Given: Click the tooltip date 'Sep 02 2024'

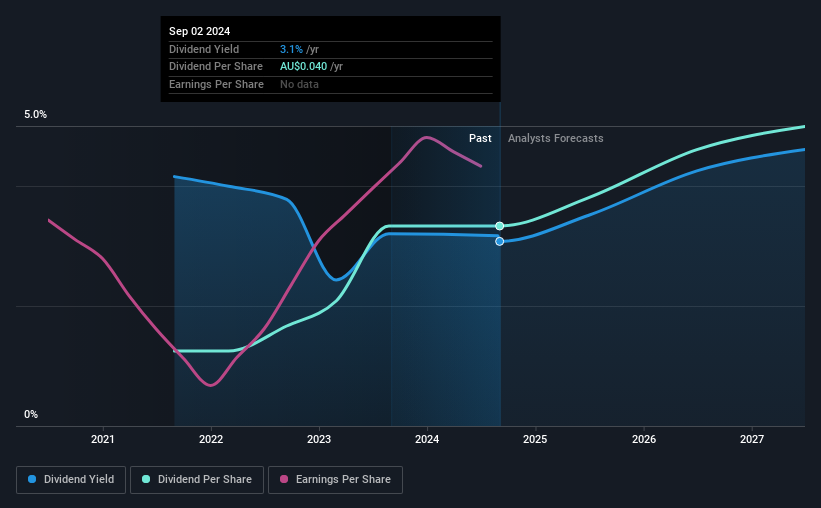Looking at the screenshot, I should 199,31.
